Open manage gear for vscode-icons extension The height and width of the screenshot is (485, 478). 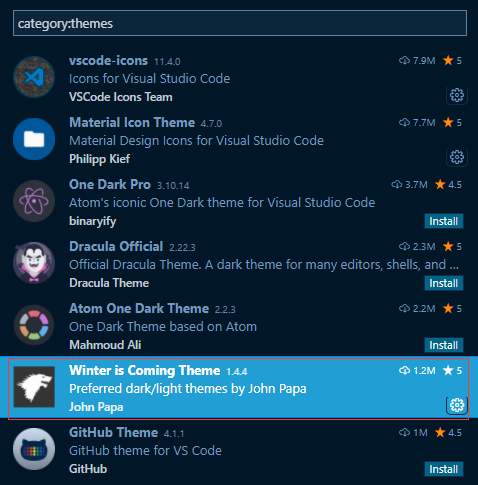click(x=457, y=95)
